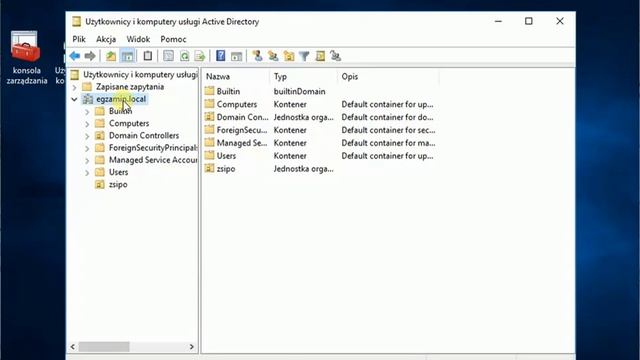The width and height of the screenshot is (640, 360).
Task: Select zsipo unit in the left tree
Action: coord(118,184)
